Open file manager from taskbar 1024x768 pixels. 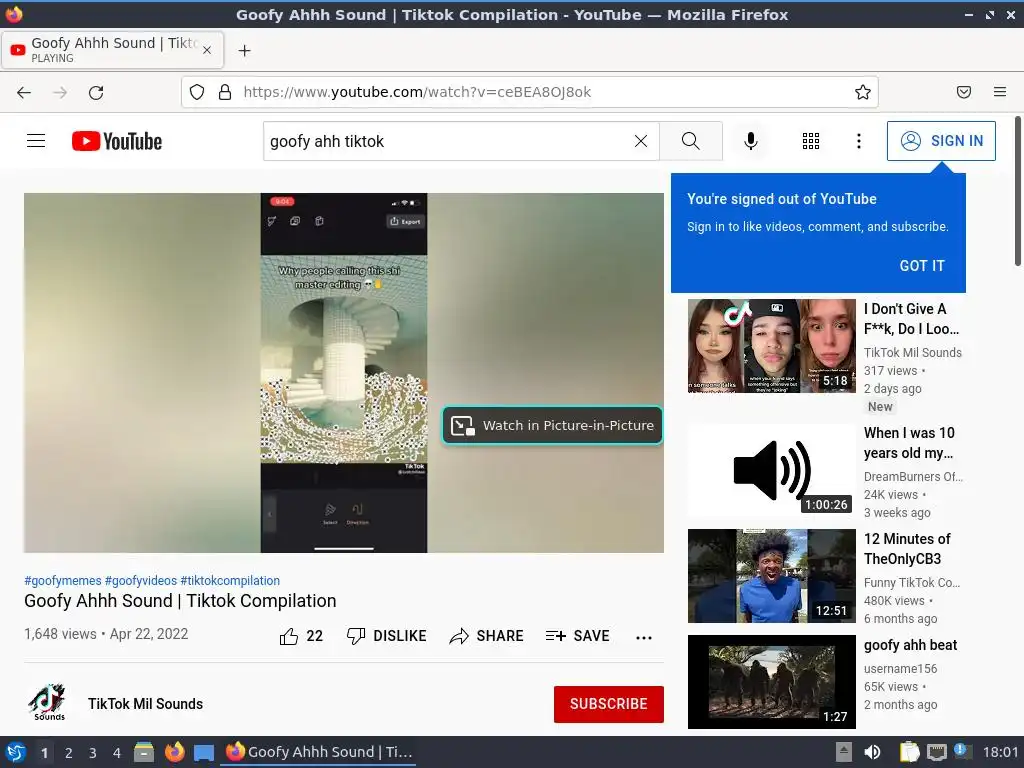144,752
